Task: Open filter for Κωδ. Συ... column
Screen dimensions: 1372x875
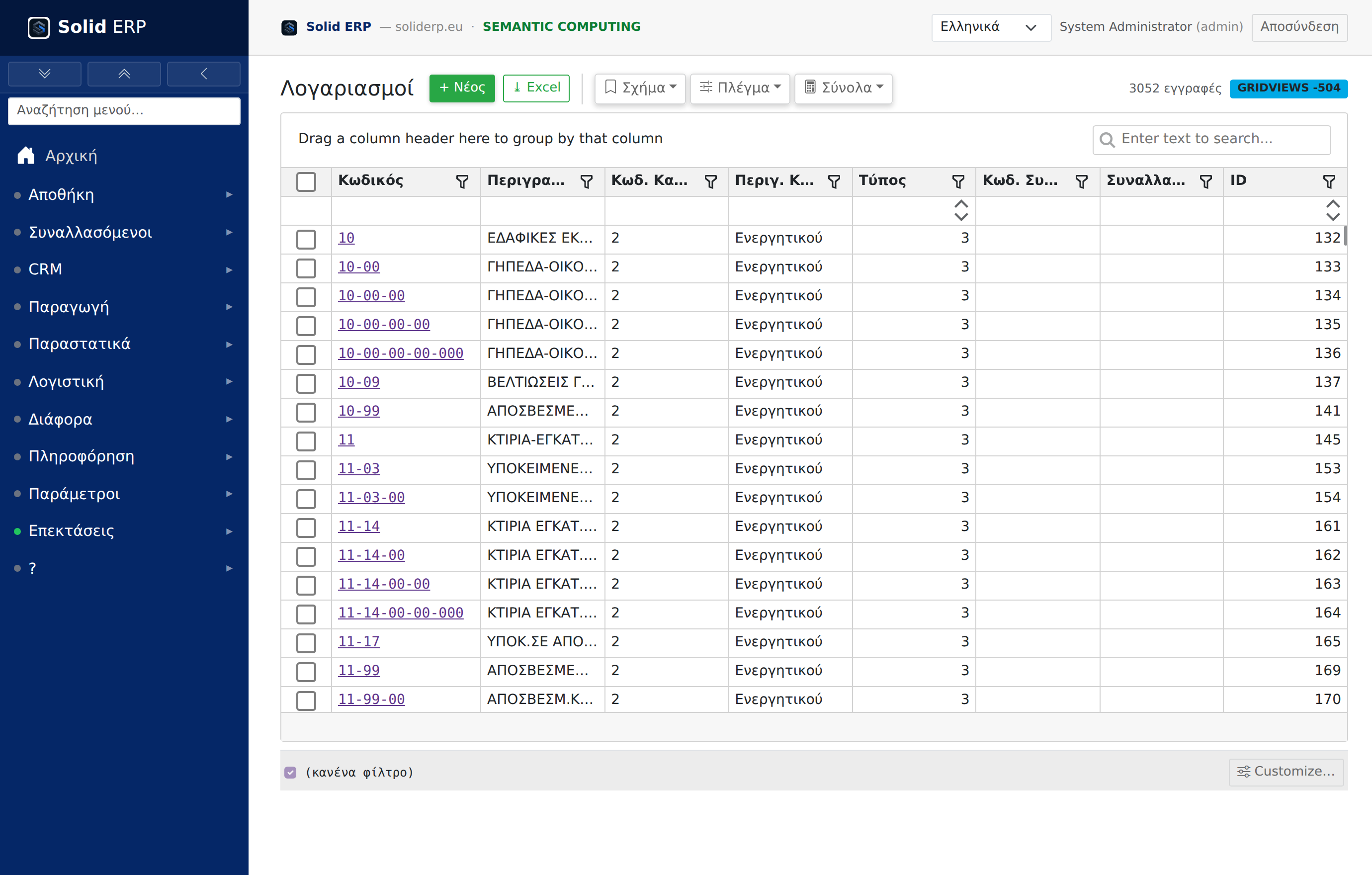Action: [1081, 182]
